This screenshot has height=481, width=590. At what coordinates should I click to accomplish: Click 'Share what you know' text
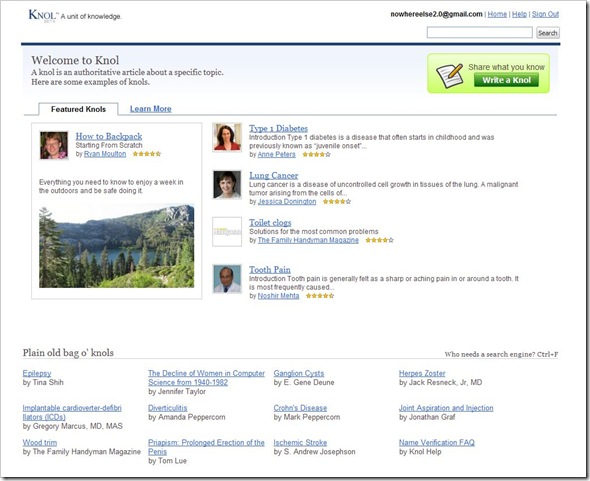(506, 67)
